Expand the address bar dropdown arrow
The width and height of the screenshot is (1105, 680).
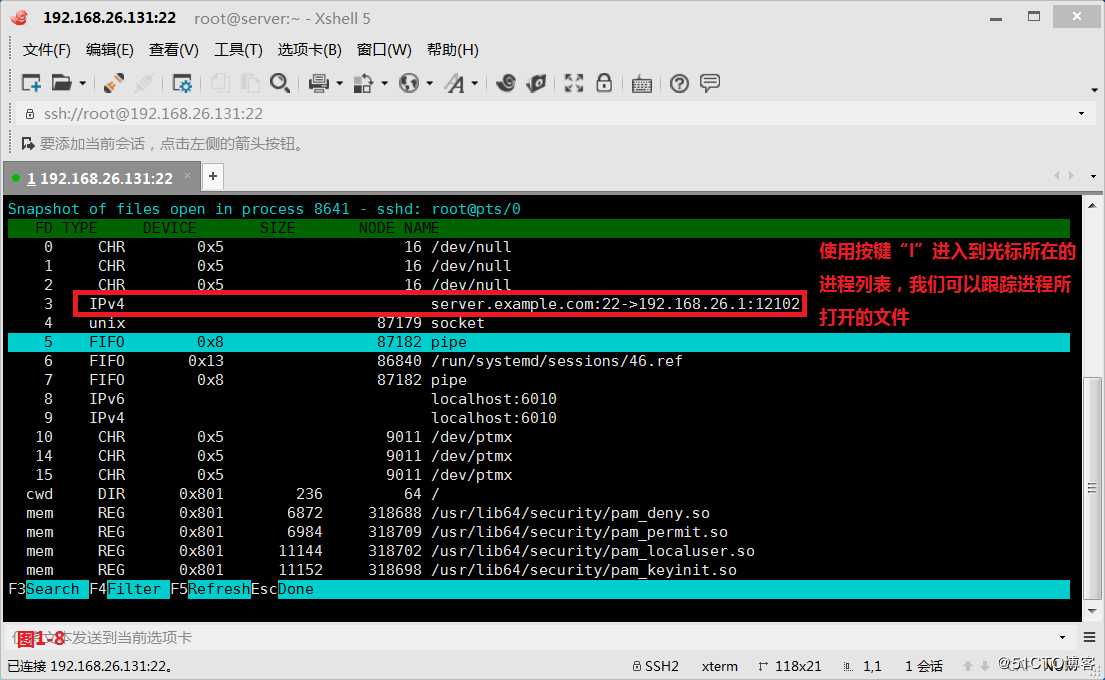[x=1081, y=113]
